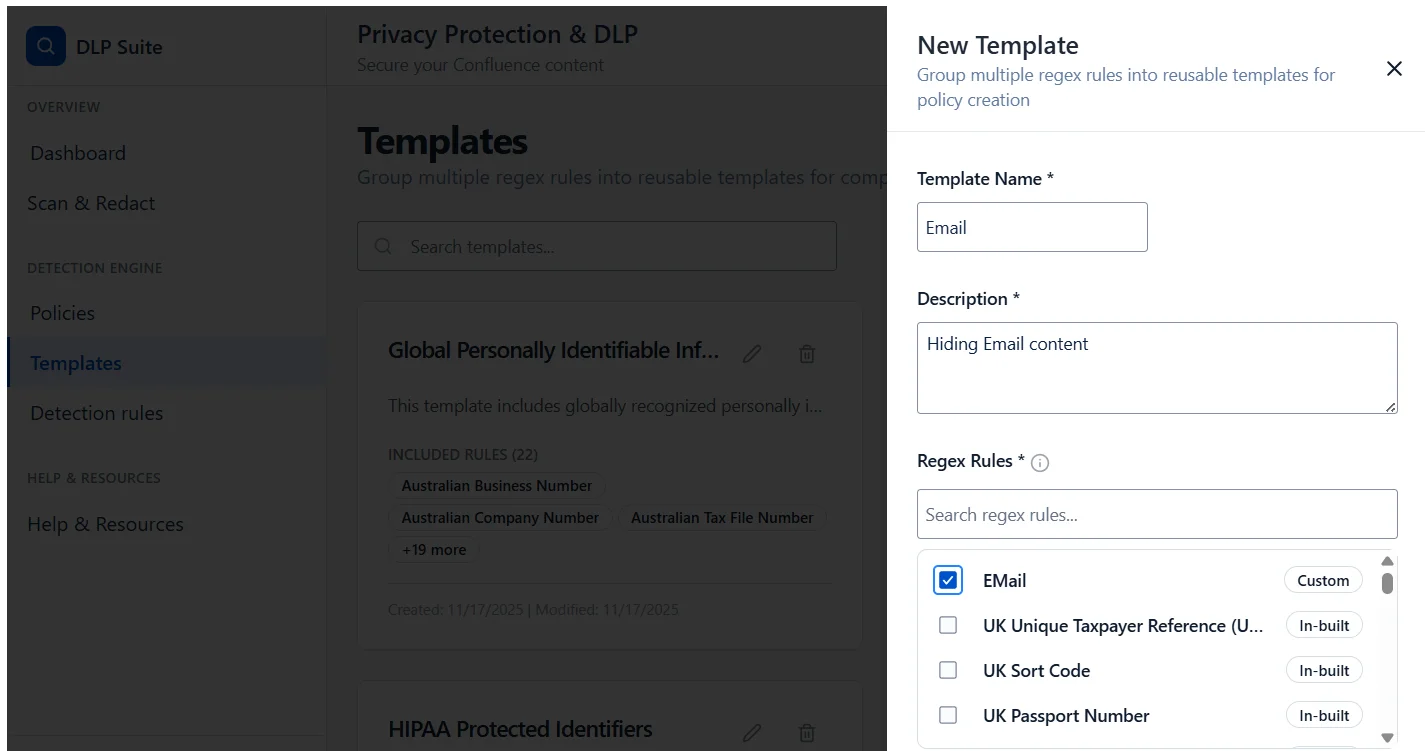
Task: Click the magnifier icon in template search bar
Action: click(383, 246)
